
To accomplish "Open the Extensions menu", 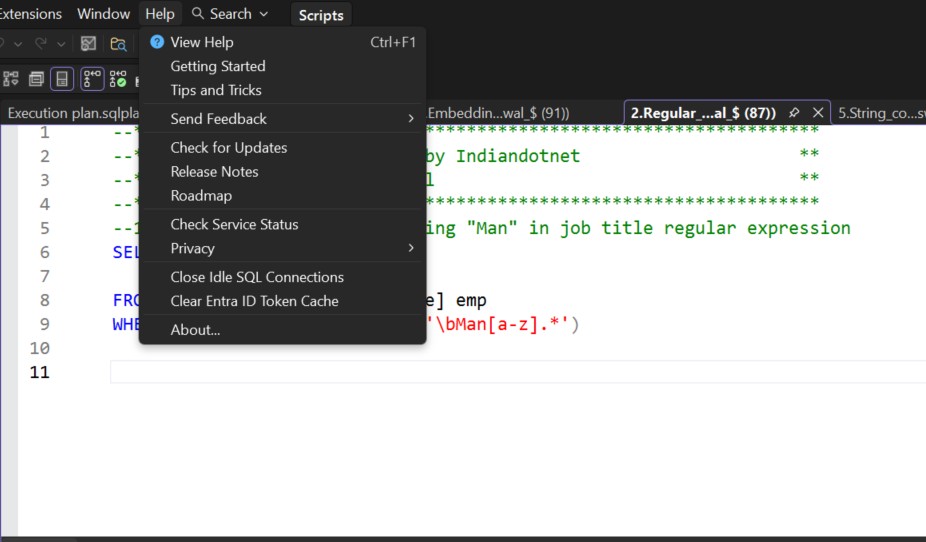I will [30, 14].
